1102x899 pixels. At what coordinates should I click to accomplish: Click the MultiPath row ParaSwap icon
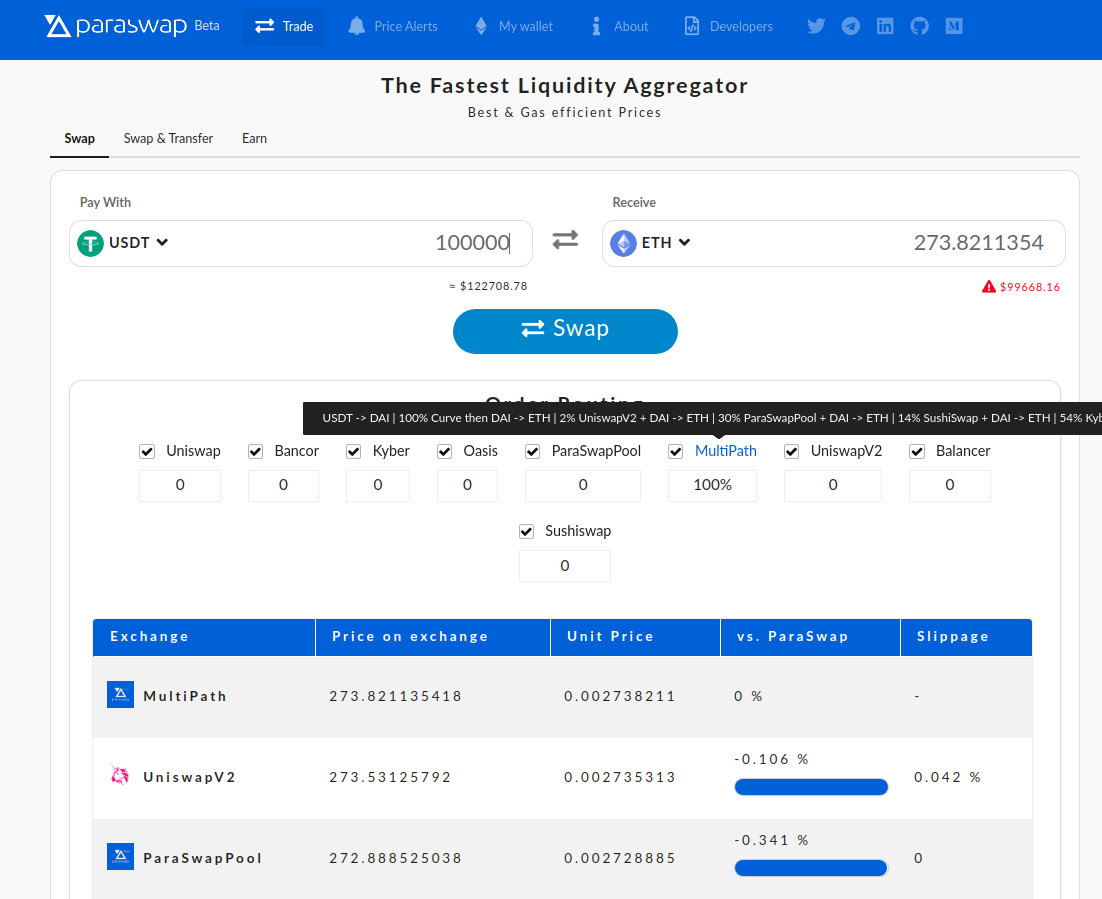120,694
